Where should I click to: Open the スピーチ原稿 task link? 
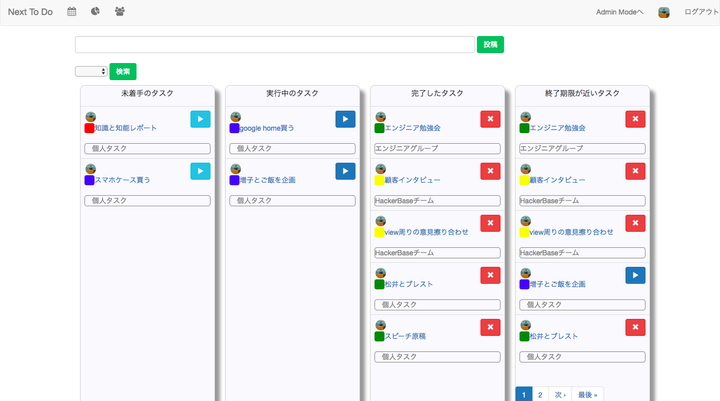click(x=405, y=336)
